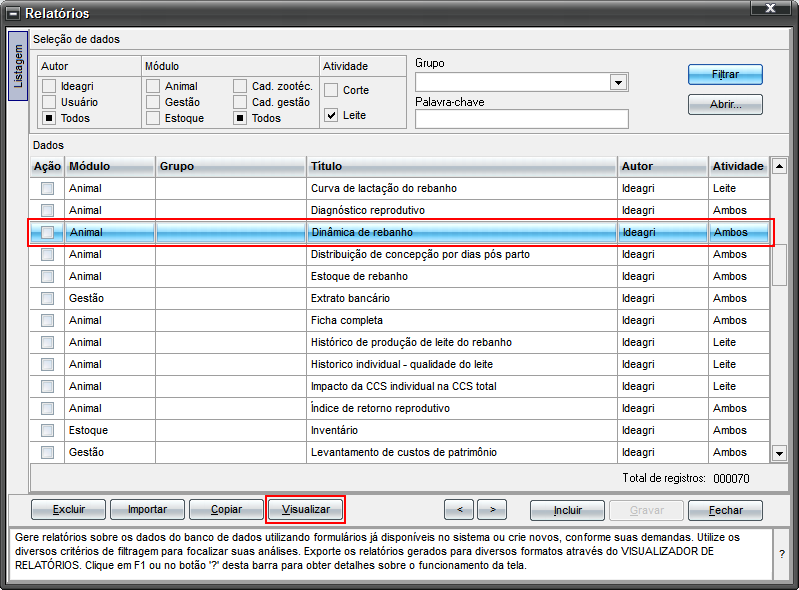Enable the Corte activity checkbox

coord(331,90)
